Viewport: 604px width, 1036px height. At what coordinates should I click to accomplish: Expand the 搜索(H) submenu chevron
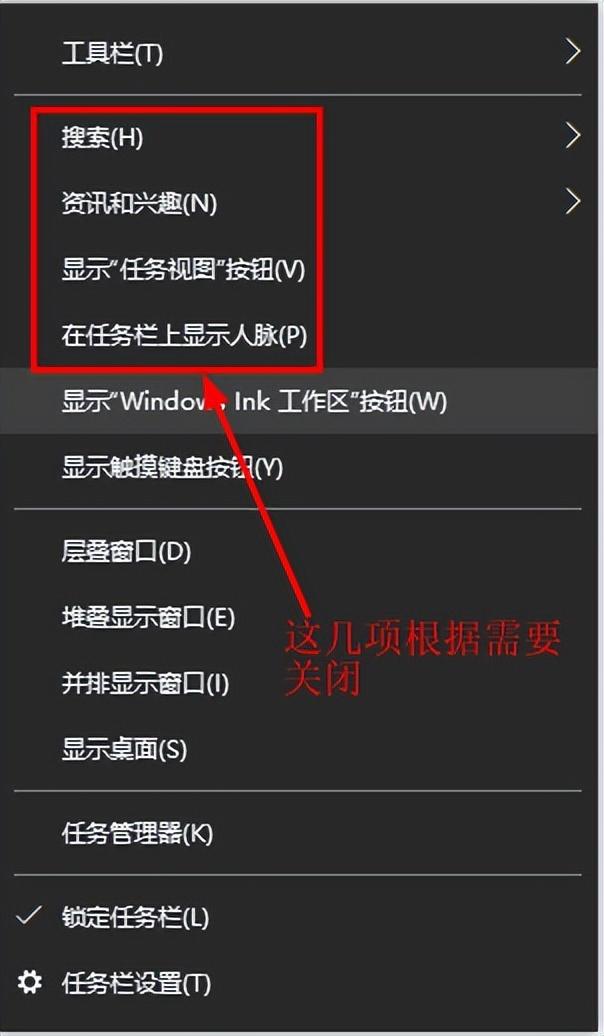tap(573, 136)
